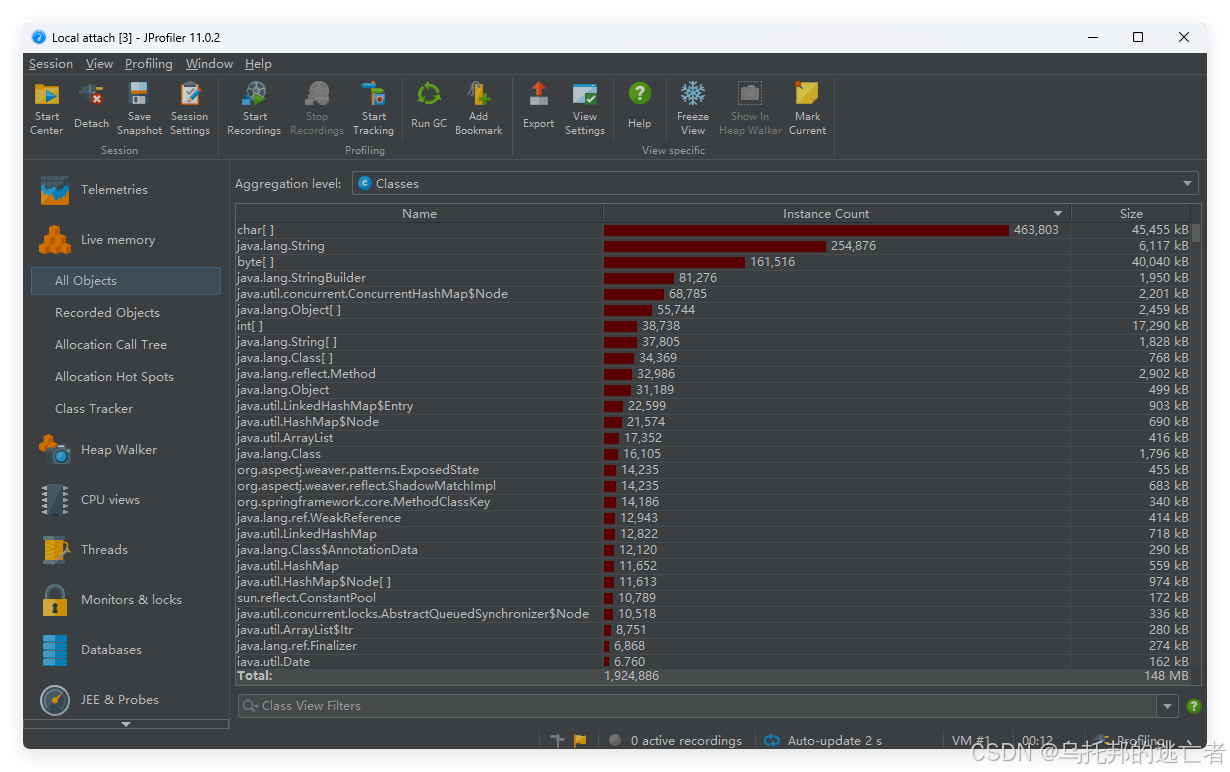Open the Class View Filters history dropdown
Viewport: 1230px width, 772px height.
1168,706
